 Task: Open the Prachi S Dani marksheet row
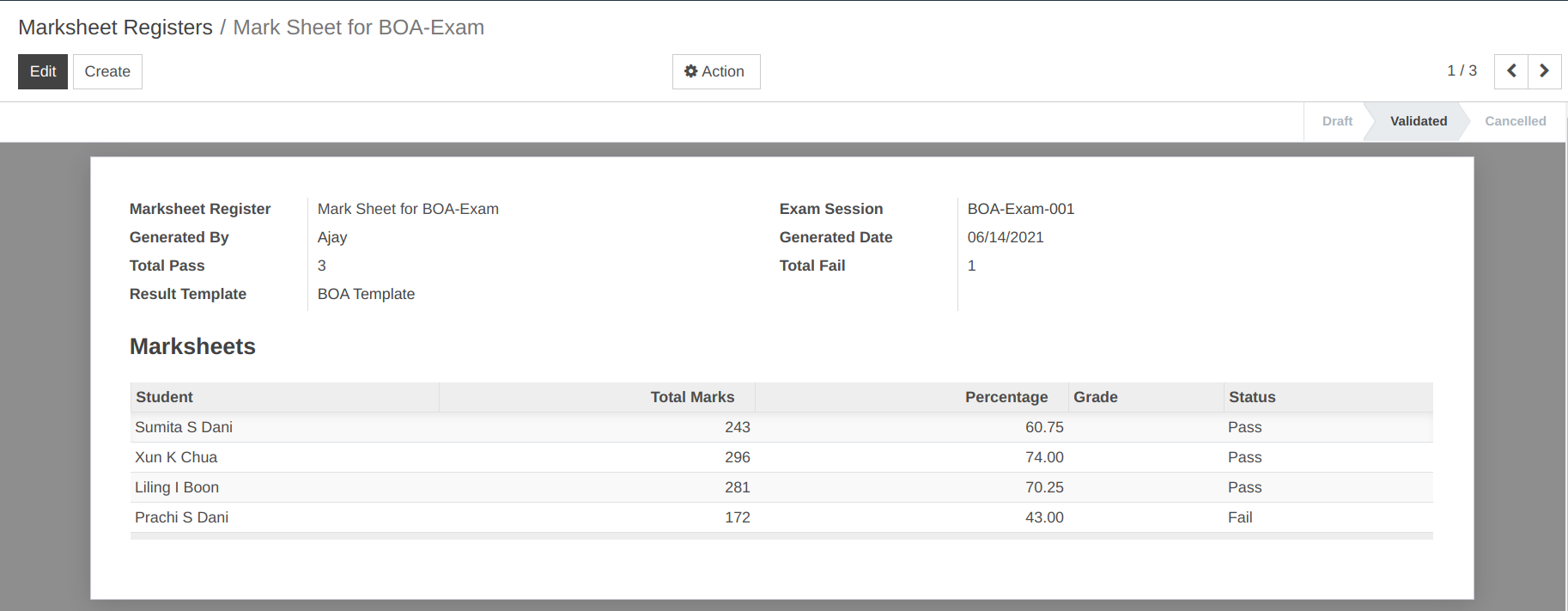coord(781,517)
